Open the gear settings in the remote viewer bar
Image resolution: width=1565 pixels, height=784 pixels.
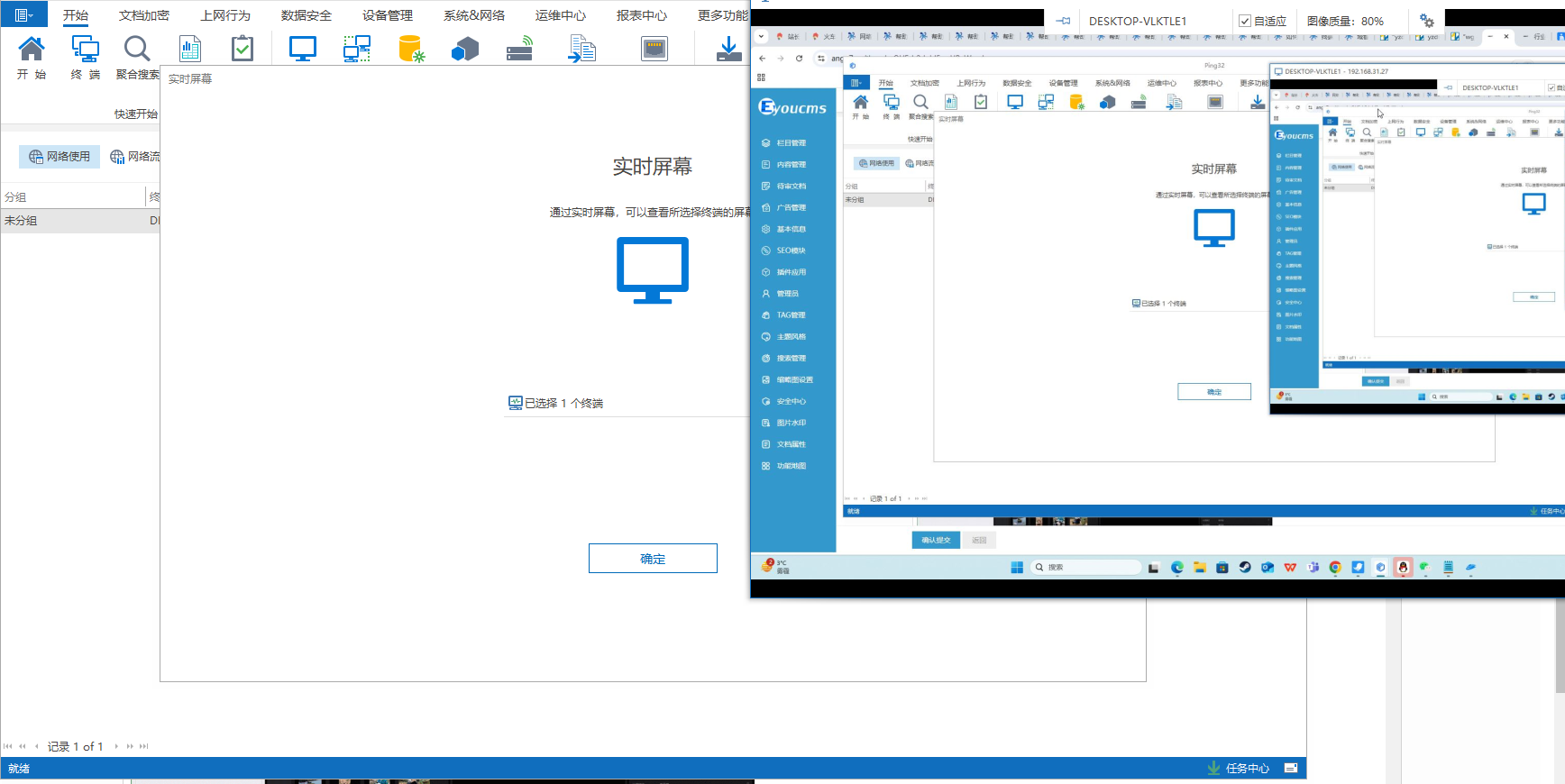tap(1426, 21)
